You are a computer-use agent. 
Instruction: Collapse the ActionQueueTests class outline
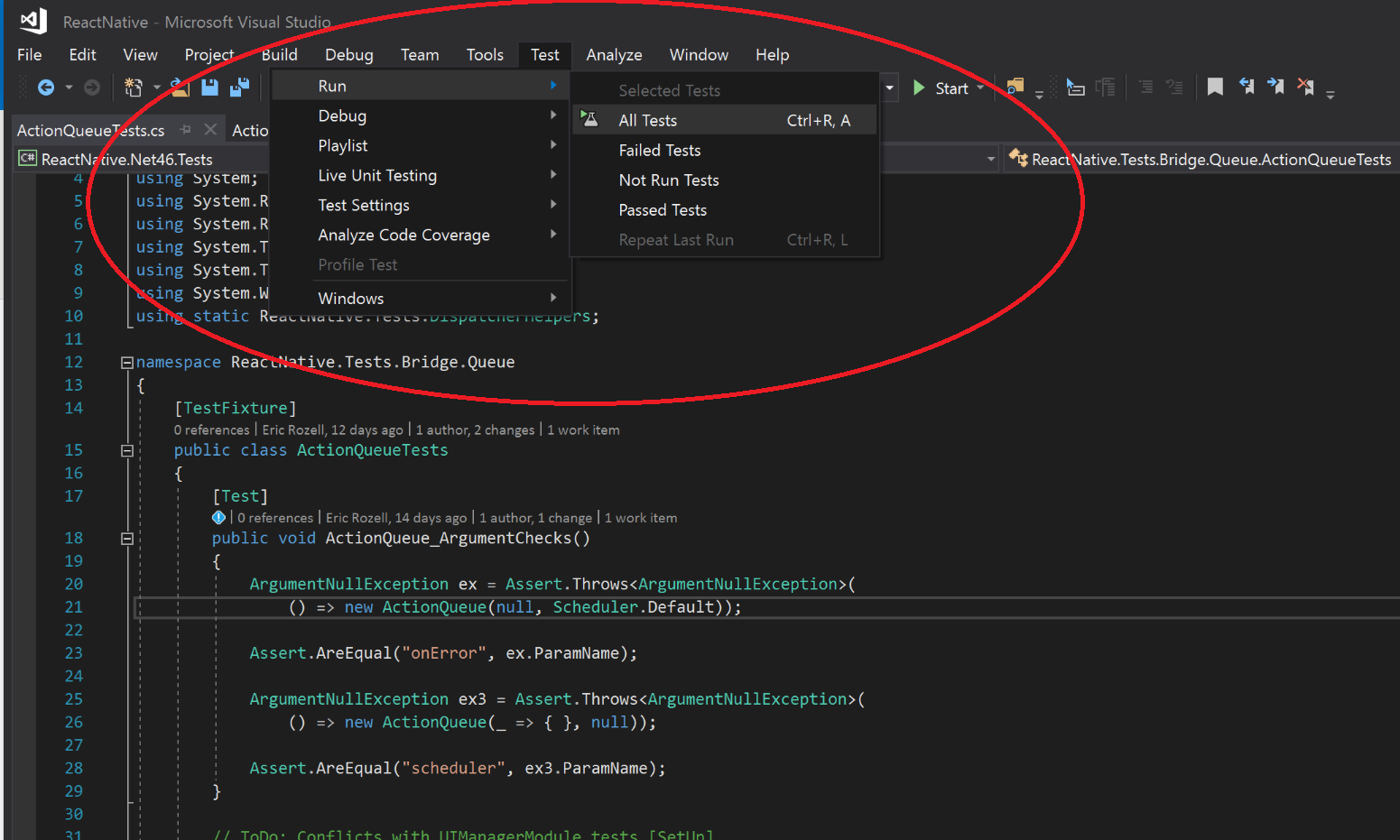pos(127,451)
